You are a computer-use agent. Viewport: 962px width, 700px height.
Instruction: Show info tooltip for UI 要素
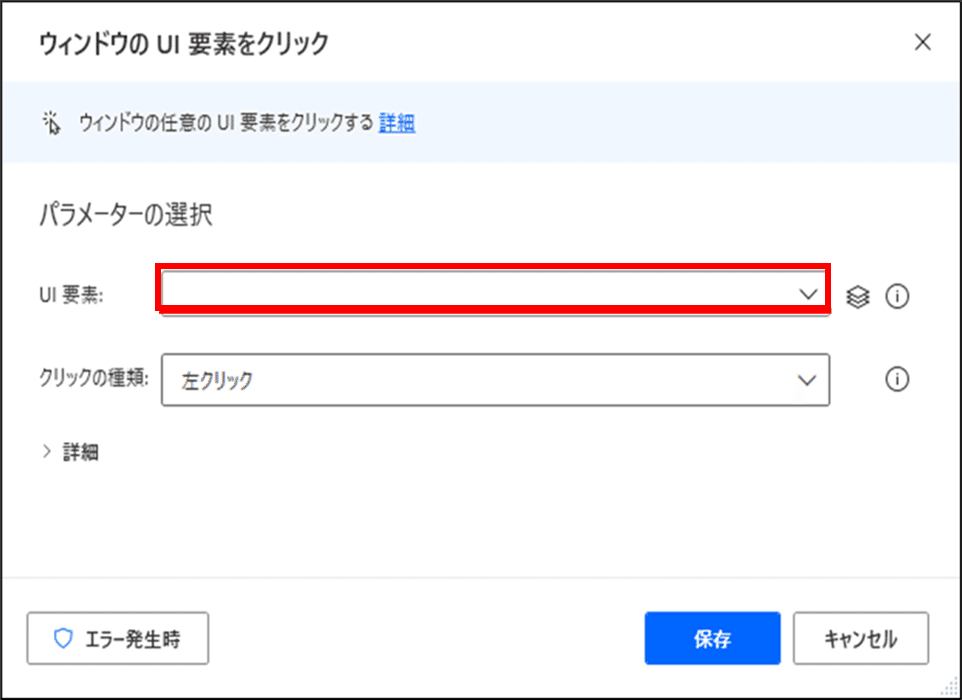click(897, 297)
